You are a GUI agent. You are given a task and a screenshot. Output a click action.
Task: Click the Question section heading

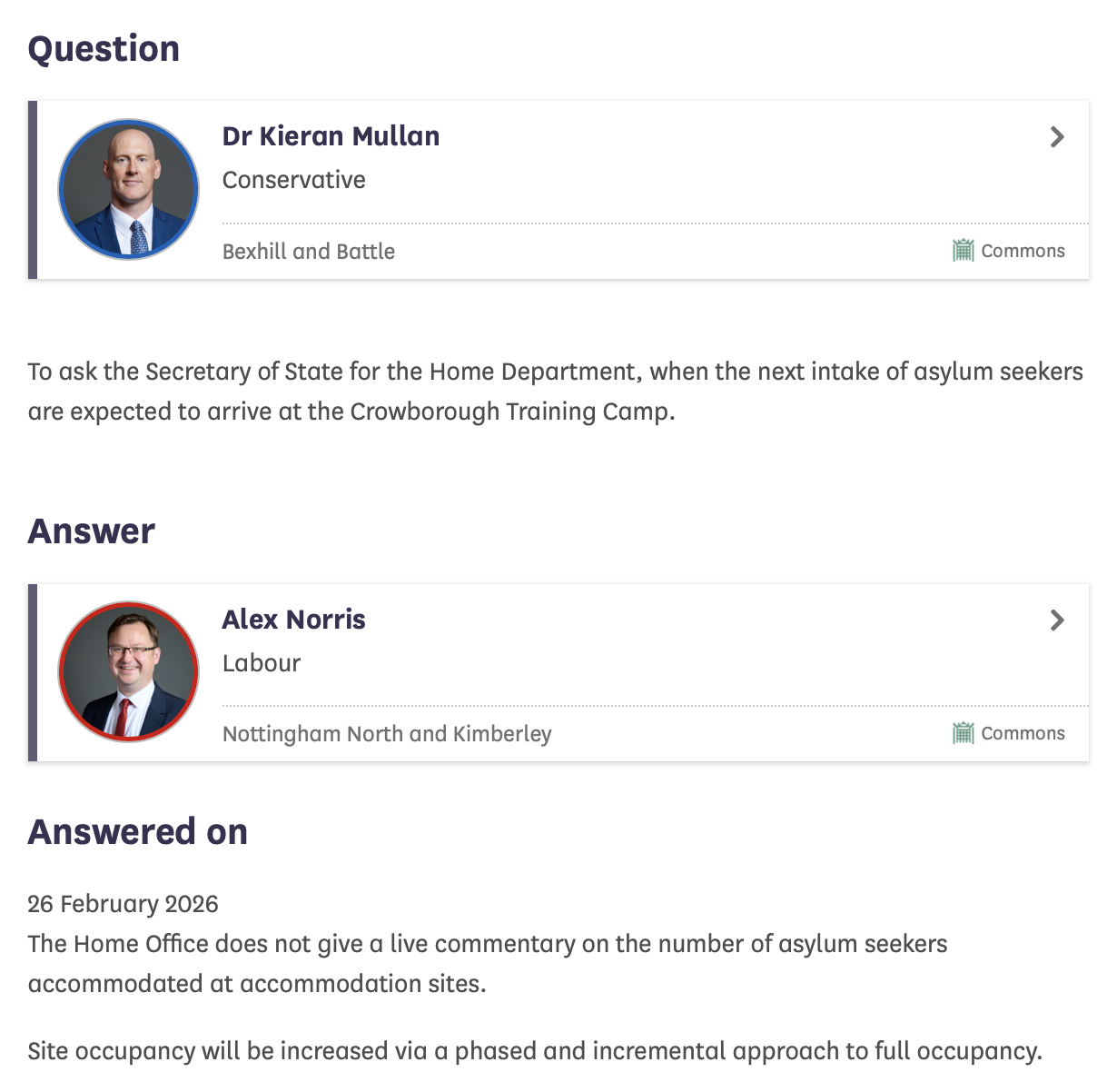pyautogui.click(x=104, y=49)
